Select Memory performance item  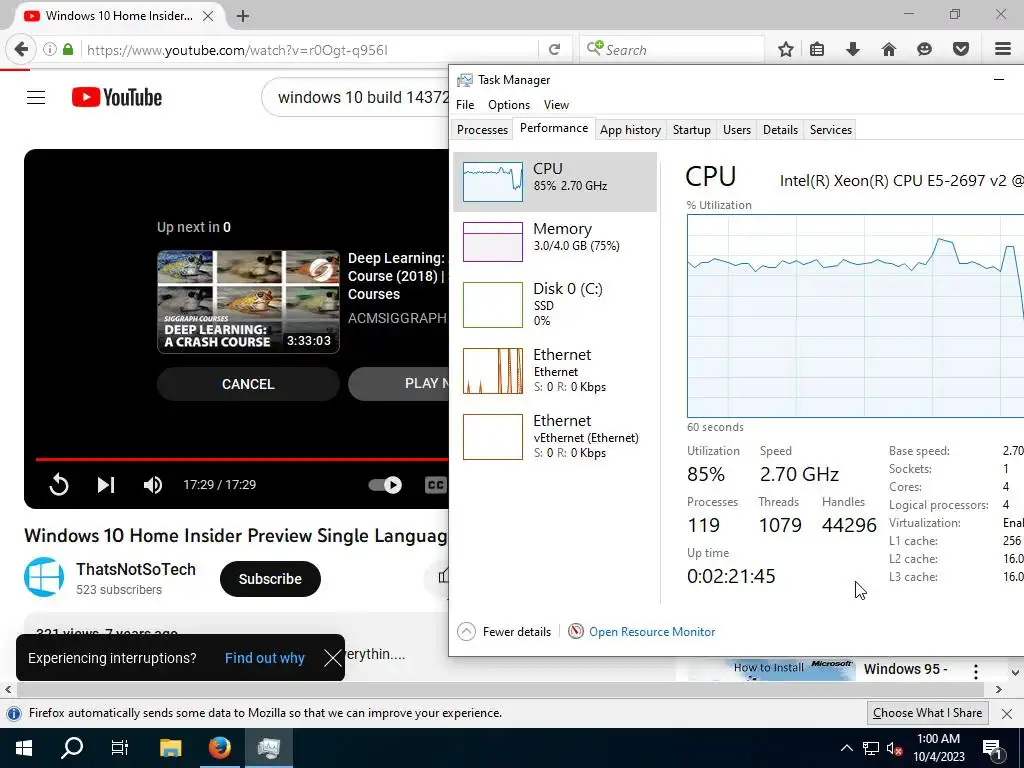pos(555,242)
